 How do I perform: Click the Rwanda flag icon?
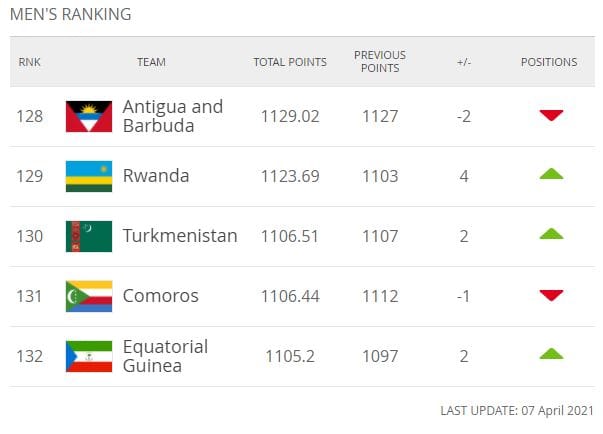tap(88, 176)
